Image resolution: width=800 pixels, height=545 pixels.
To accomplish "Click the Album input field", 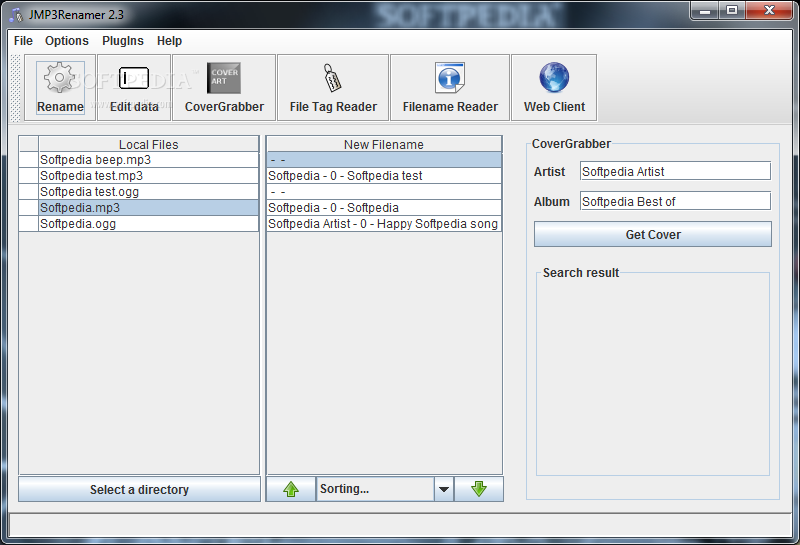I will click(x=676, y=202).
